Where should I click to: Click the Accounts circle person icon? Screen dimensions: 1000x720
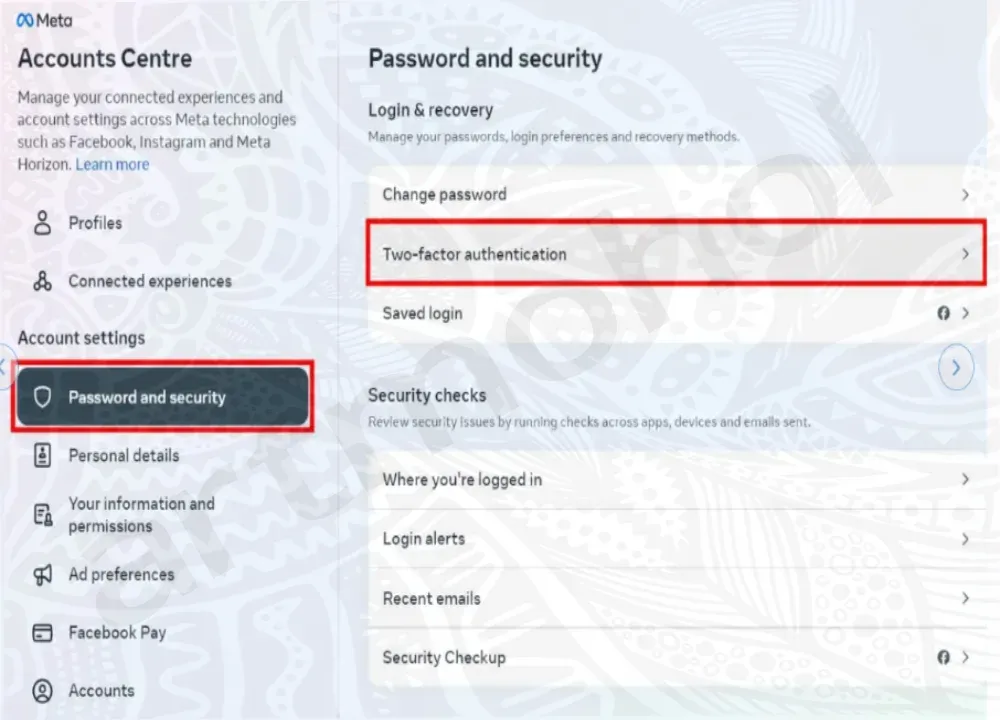tap(42, 691)
